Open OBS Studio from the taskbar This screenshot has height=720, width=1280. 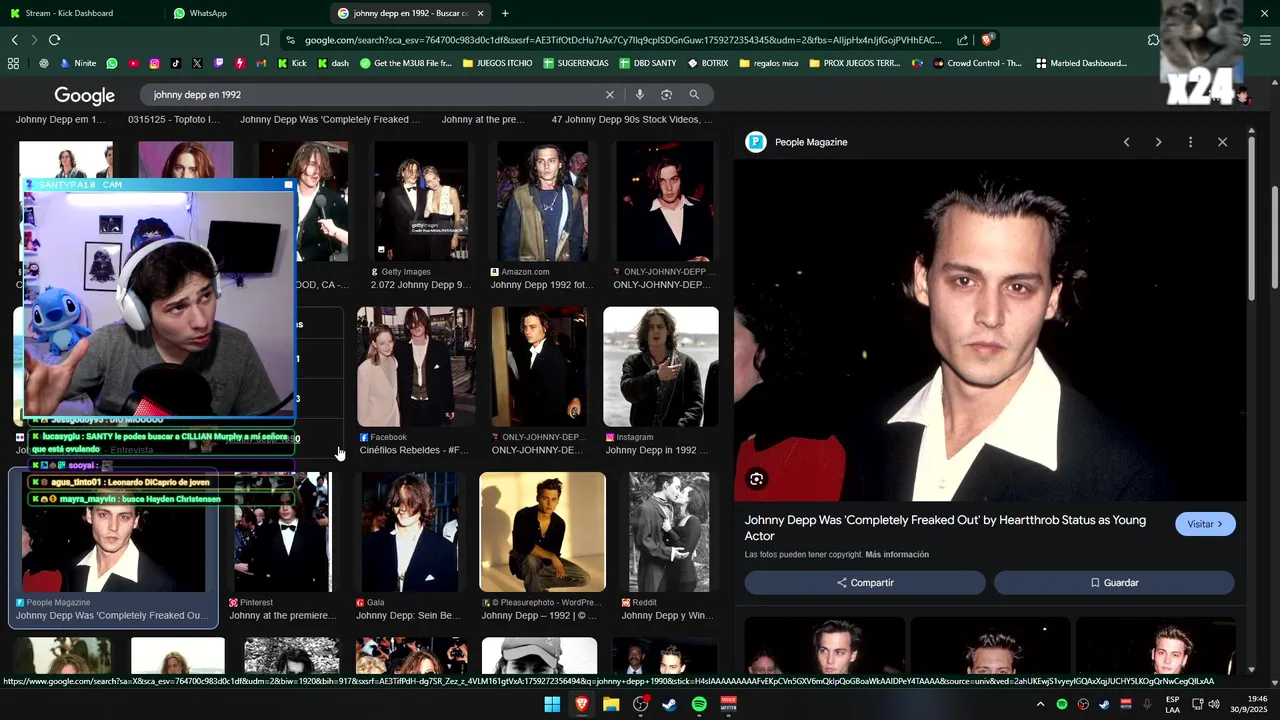[640, 704]
